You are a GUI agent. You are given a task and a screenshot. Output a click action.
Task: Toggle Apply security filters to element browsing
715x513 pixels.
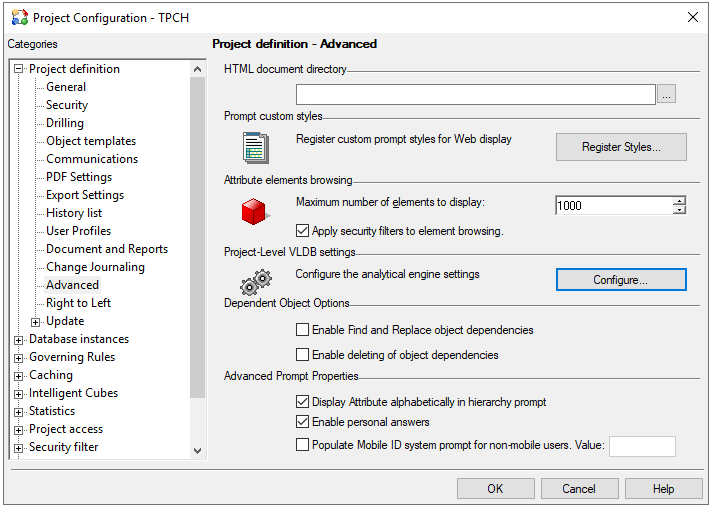pyautogui.click(x=303, y=231)
